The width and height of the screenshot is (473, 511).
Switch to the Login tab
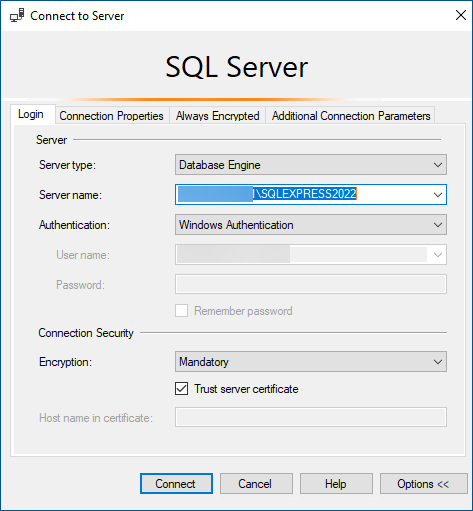point(31,114)
